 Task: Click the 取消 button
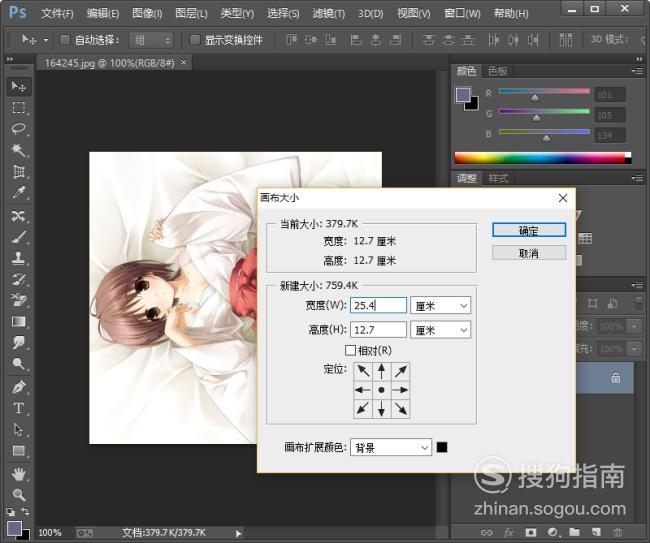click(x=529, y=253)
